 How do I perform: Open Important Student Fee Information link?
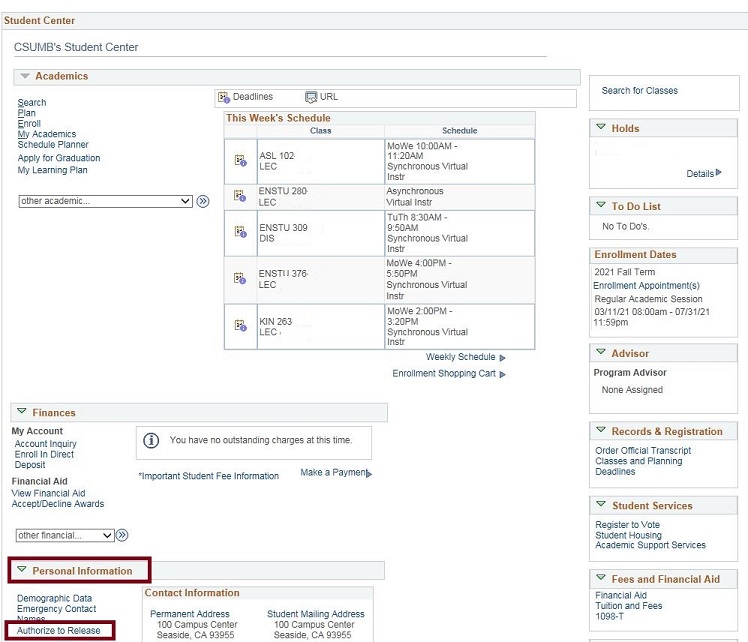click(208, 476)
